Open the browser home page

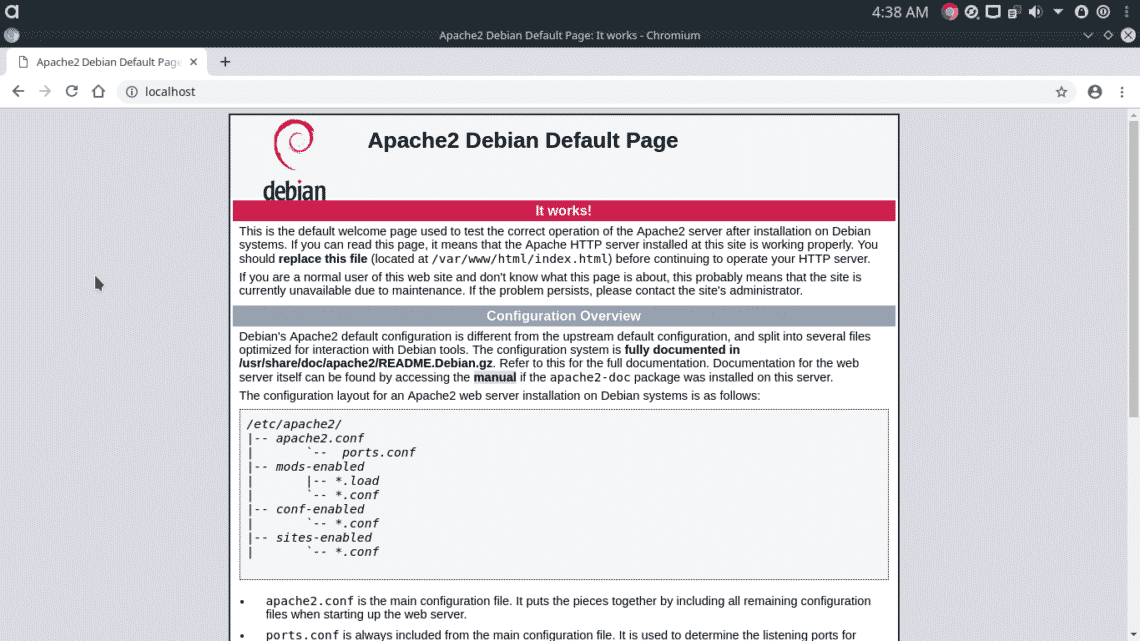[x=98, y=92]
